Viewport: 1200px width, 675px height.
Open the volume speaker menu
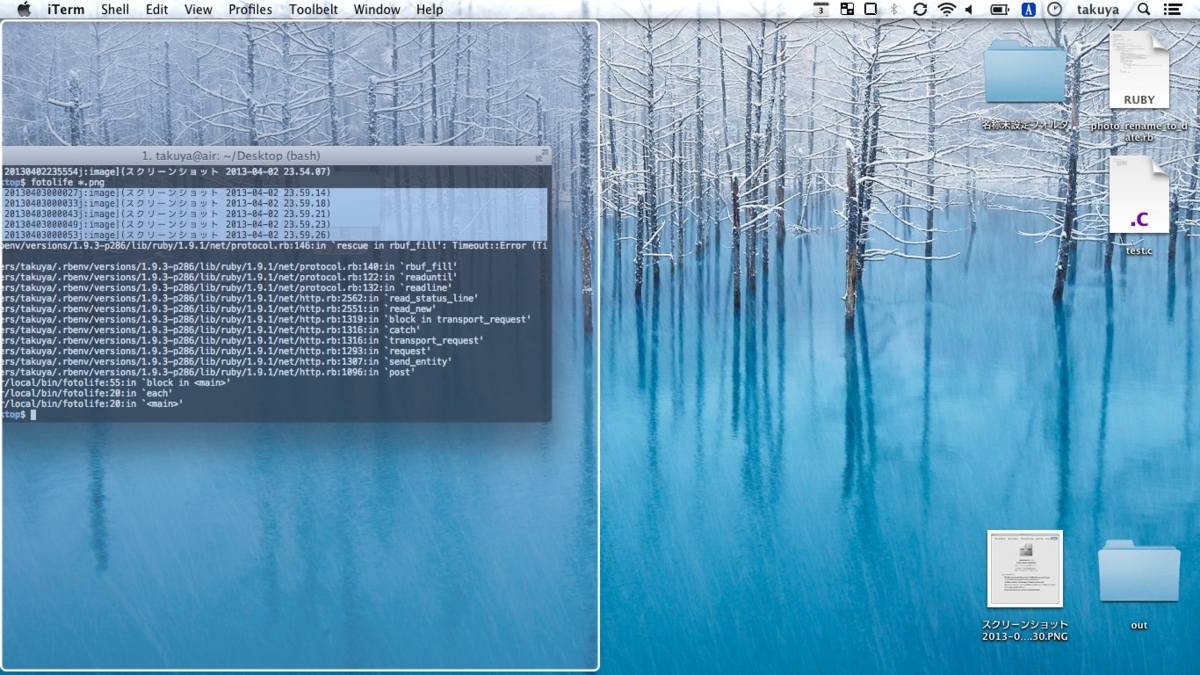click(969, 9)
